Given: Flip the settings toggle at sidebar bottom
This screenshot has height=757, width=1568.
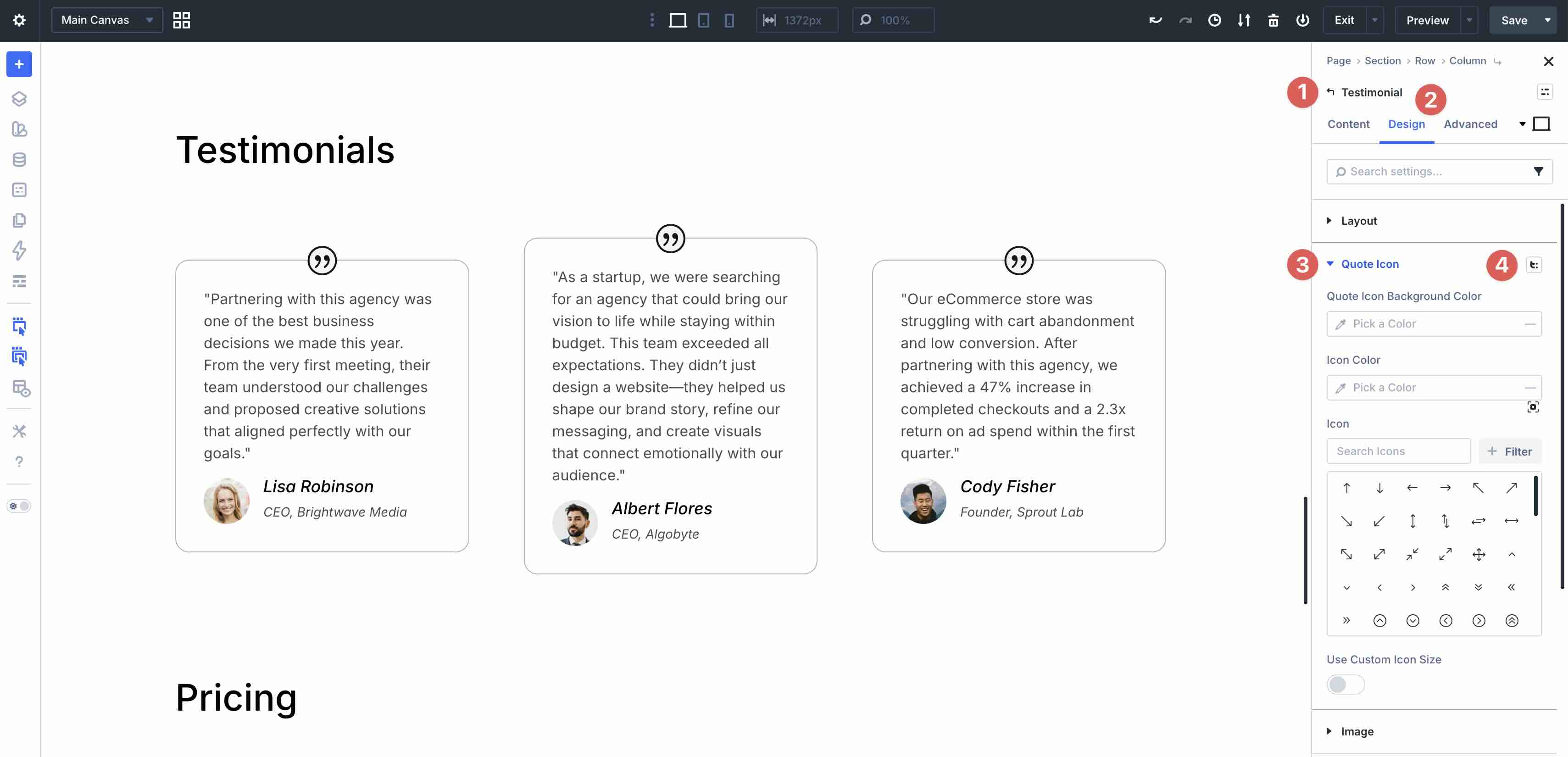Looking at the screenshot, I should coord(19,505).
